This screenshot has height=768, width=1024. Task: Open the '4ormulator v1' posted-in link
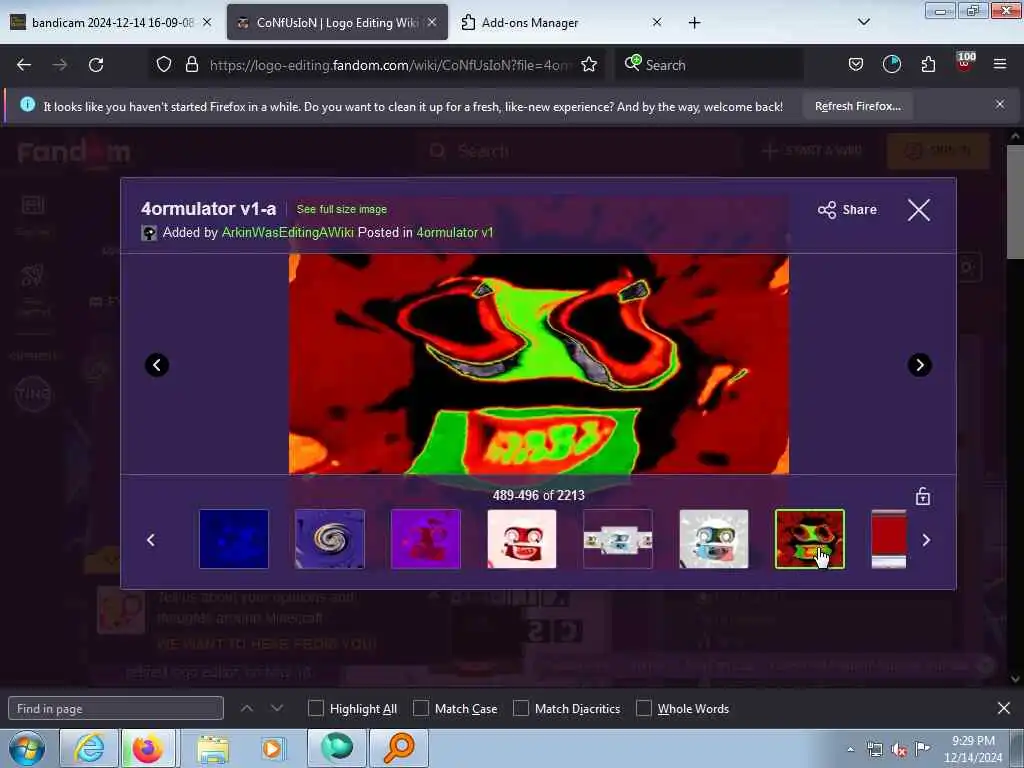[x=455, y=232]
